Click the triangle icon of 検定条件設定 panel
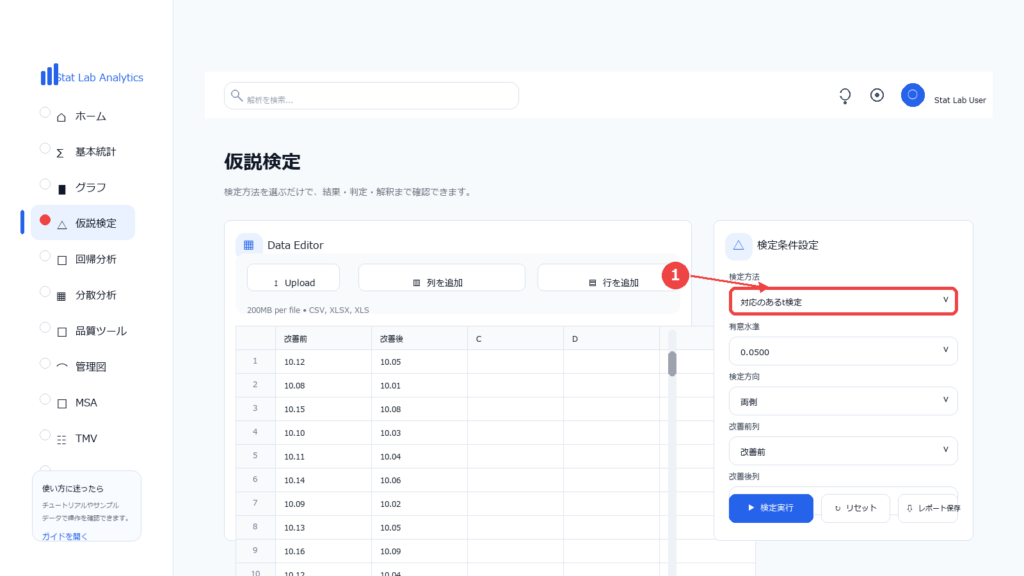The width and height of the screenshot is (1024, 576). [739, 246]
